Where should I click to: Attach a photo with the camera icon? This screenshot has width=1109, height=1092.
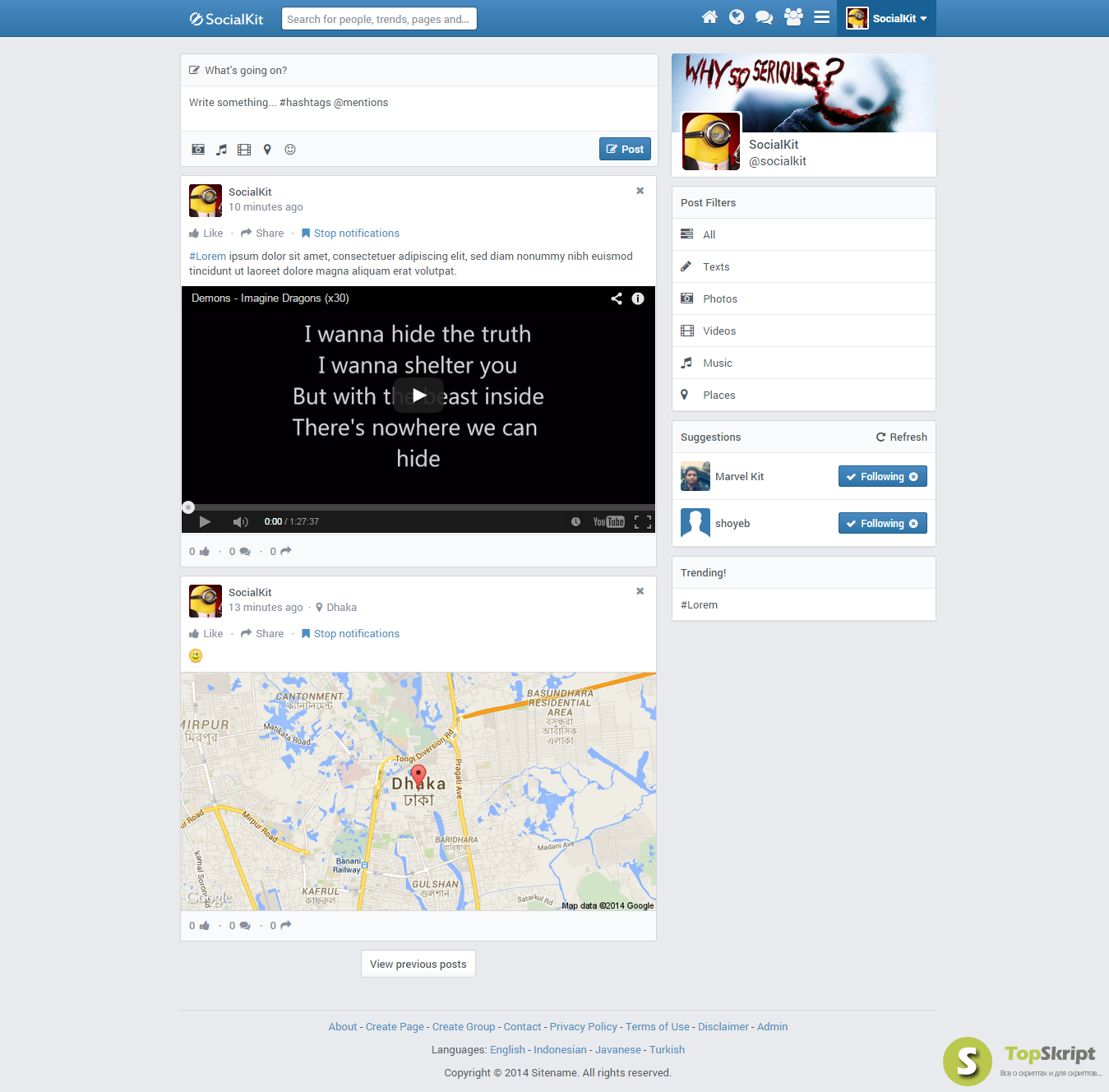click(x=198, y=150)
